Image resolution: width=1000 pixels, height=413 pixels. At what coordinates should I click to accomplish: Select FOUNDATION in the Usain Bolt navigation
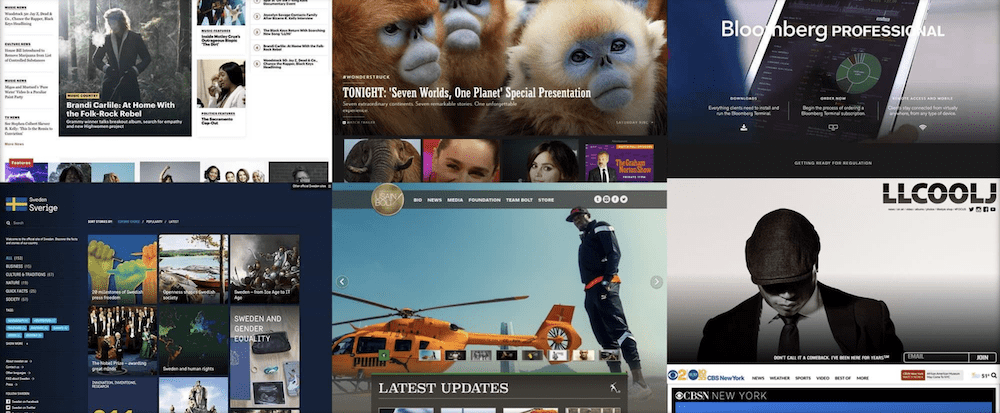(x=484, y=200)
